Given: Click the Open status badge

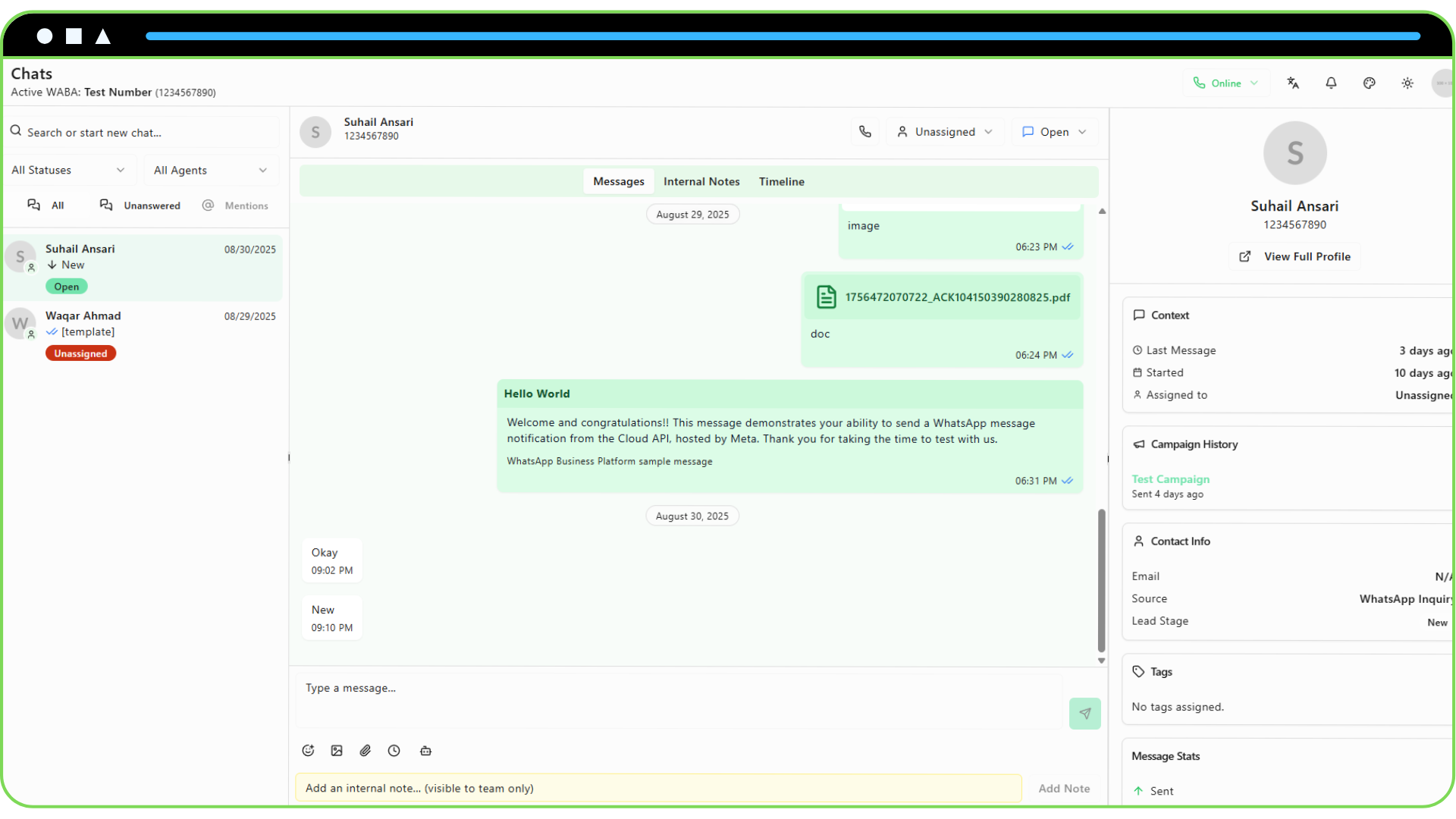Looking at the screenshot, I should tap(67, 287).
